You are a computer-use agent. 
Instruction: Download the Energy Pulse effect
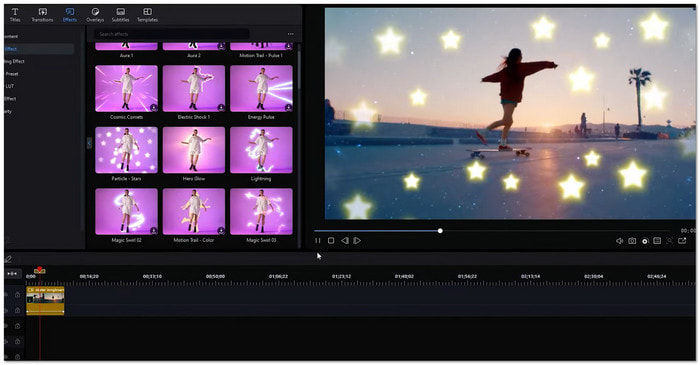click(288, 108)
